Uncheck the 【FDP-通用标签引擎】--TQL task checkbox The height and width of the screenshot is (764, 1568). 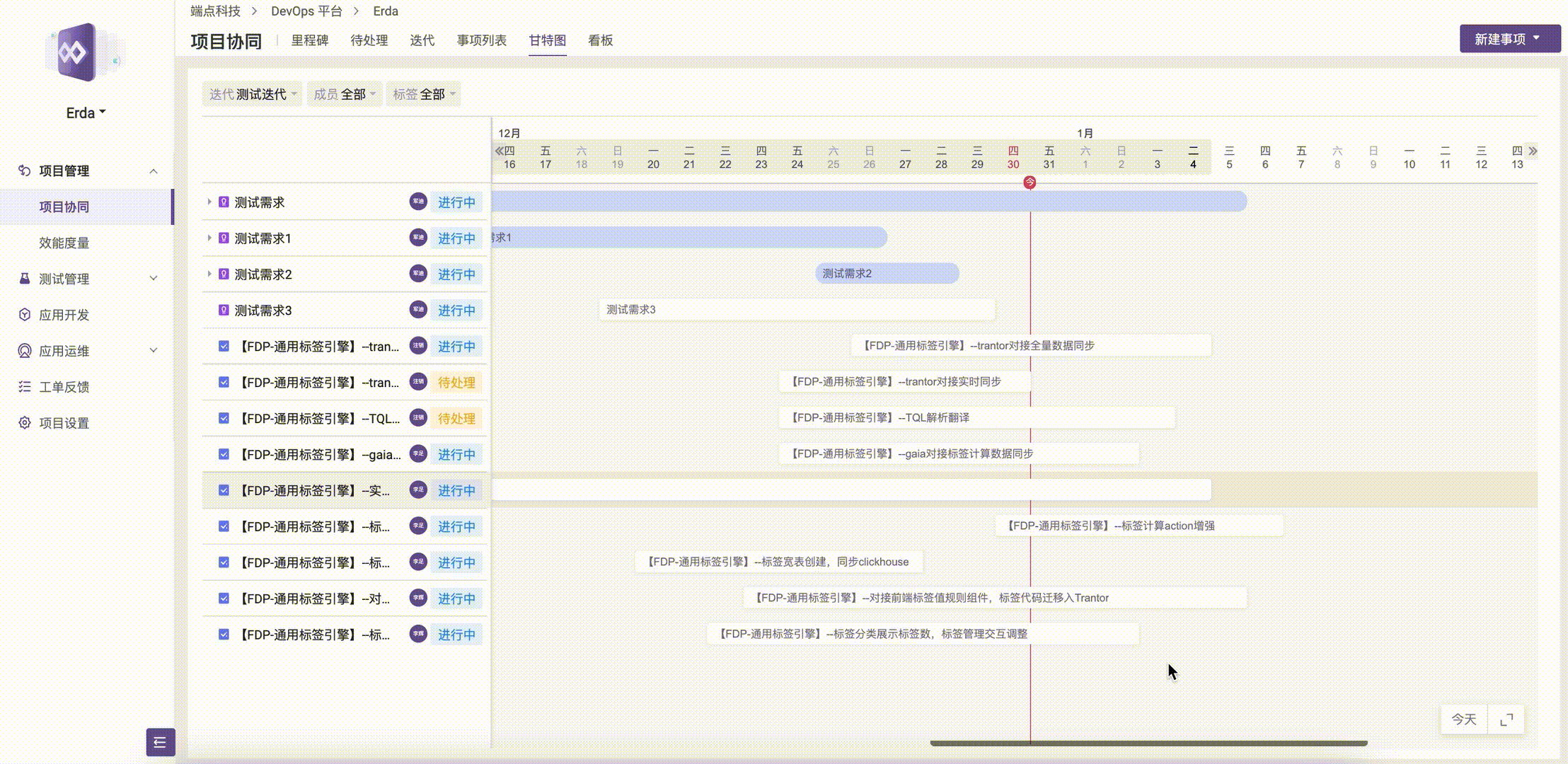pyautogui.click(x=223, y=418)
